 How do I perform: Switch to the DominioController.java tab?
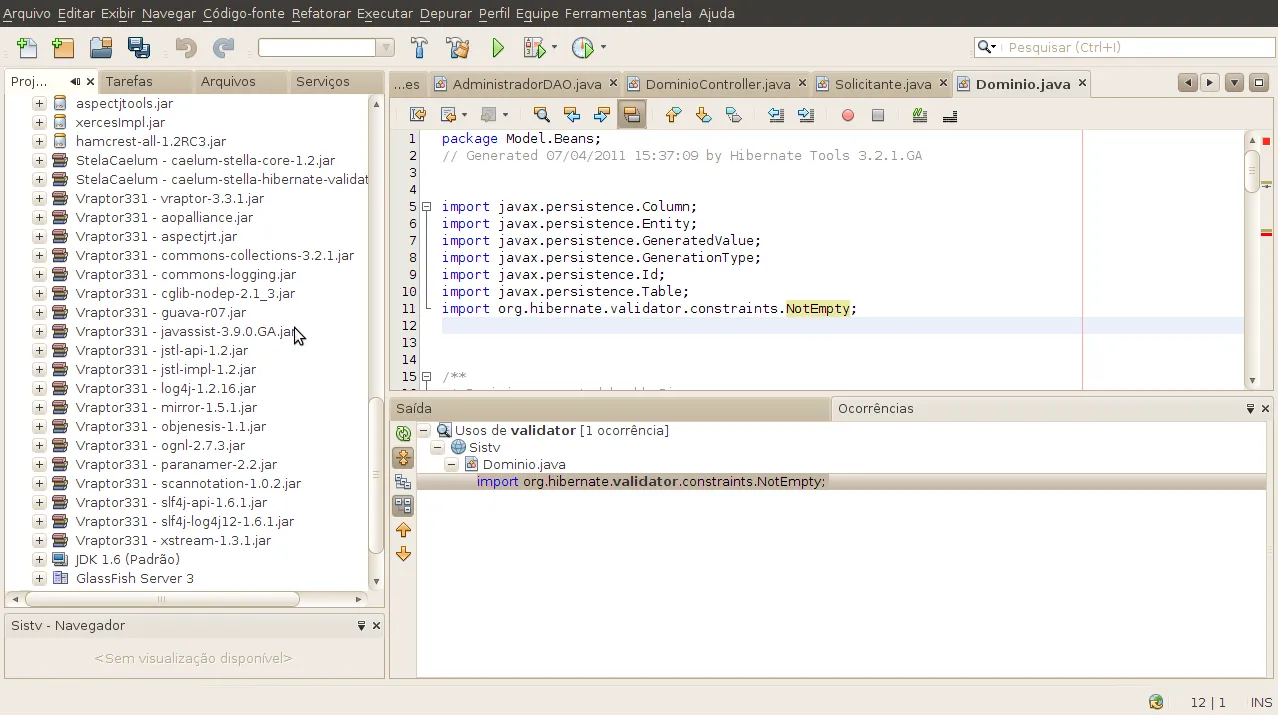(x=717, y=84)
